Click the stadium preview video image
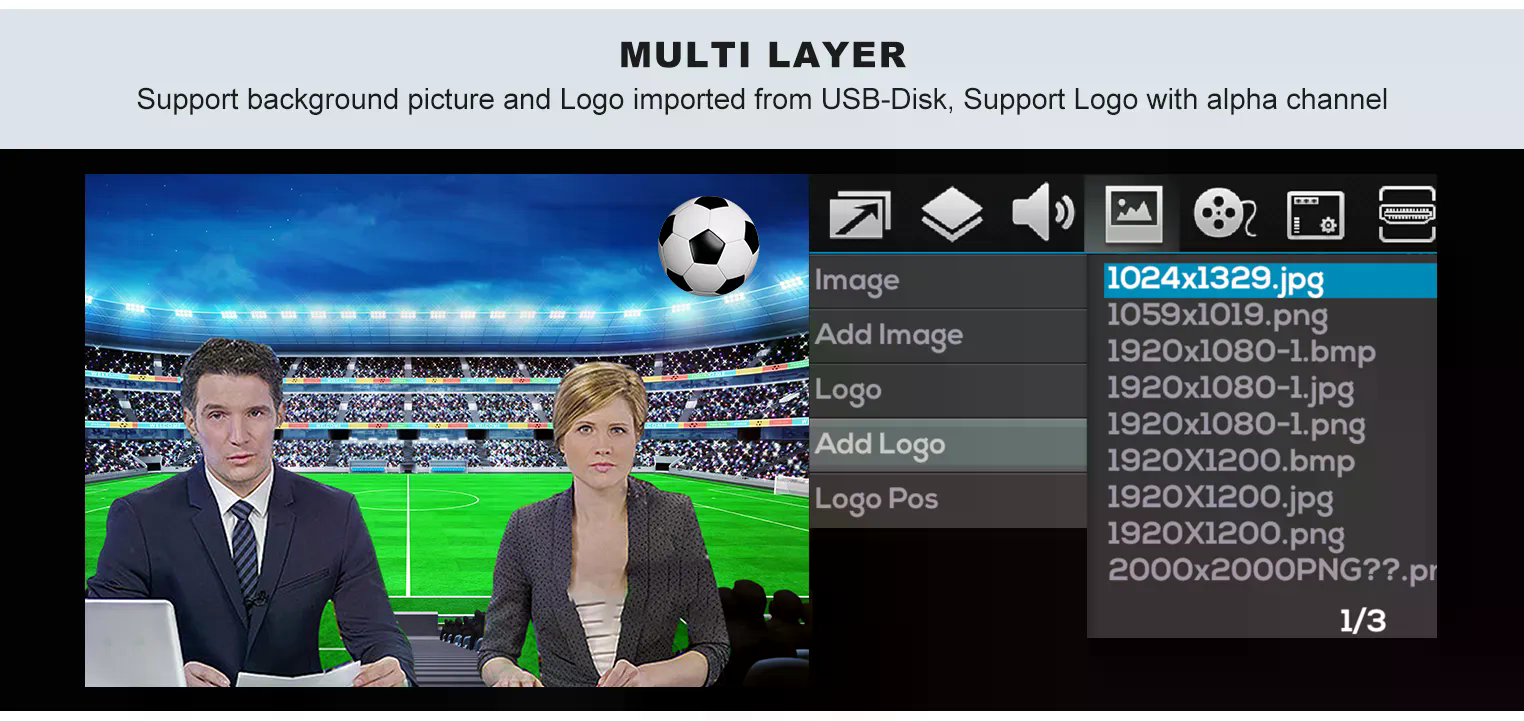Viewport: 1524px width, 721px height. pos(447,430)
